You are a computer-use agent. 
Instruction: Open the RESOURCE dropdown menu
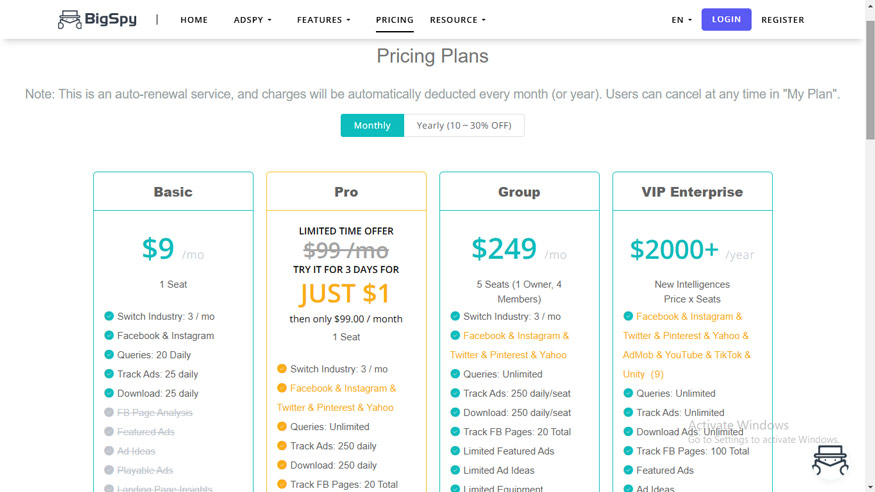(458, 20)
